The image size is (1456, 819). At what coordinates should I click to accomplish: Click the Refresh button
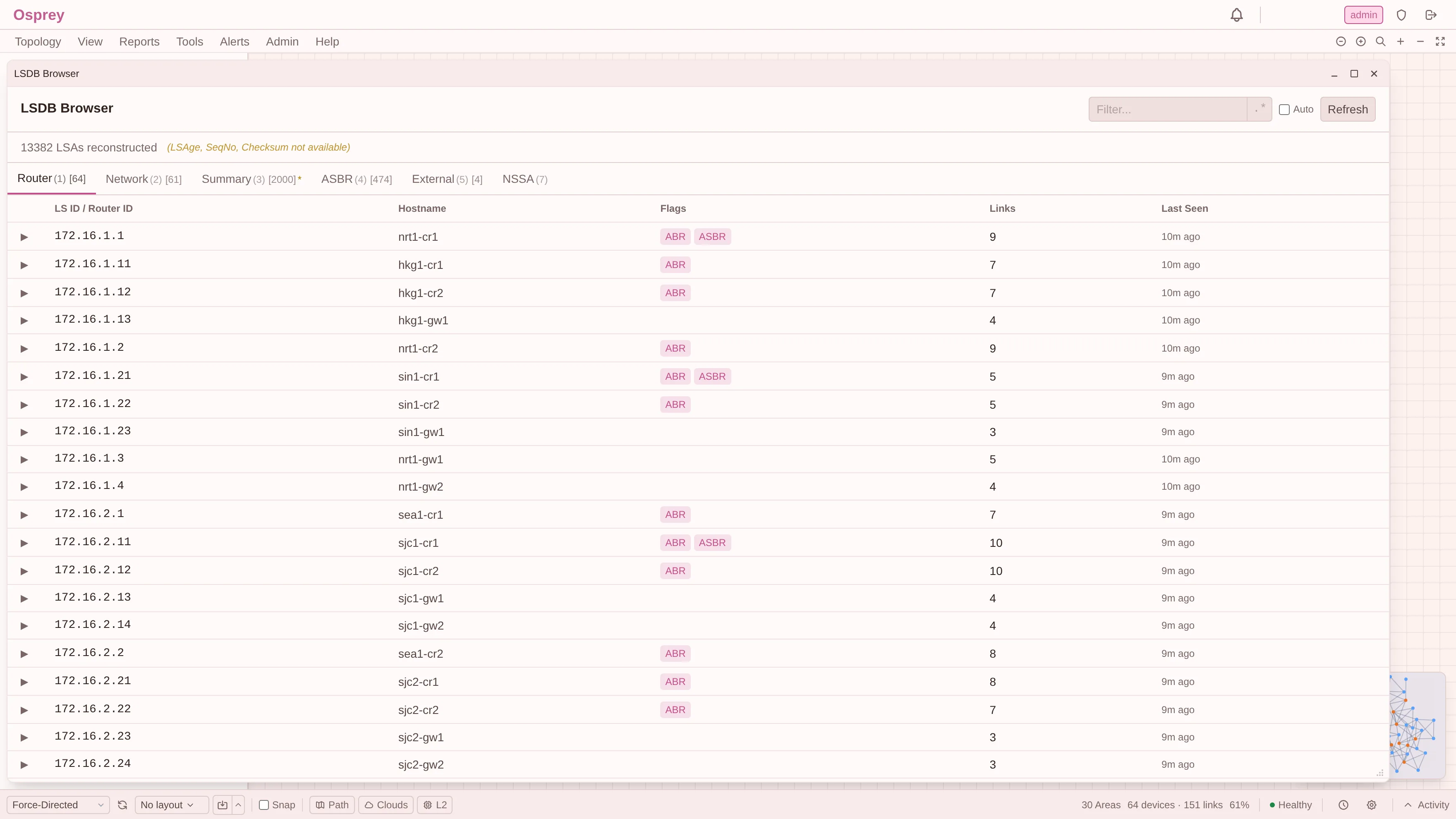click(x=1348, y=109)
